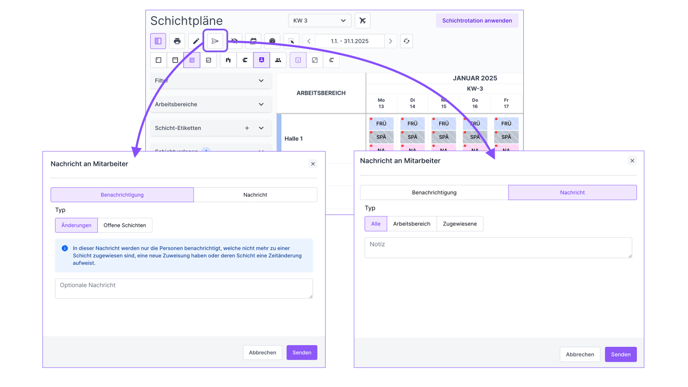Screen dimensions: 688x387
Task: Expand the Arbeitsbereiche filter section
Action: (x=211, y=104)
